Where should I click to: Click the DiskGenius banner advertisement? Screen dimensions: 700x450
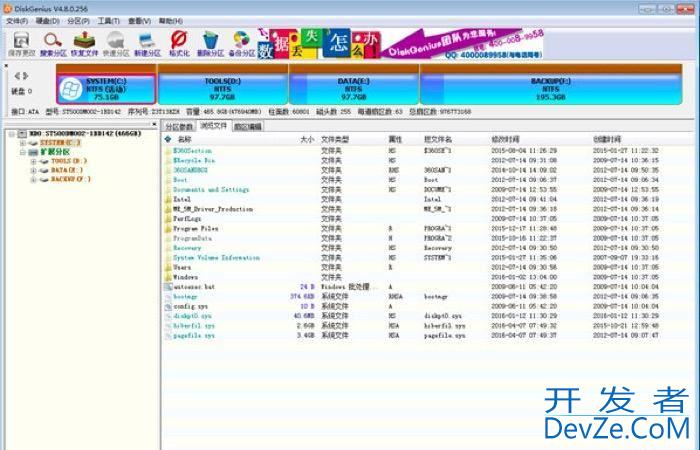point(400,44)
